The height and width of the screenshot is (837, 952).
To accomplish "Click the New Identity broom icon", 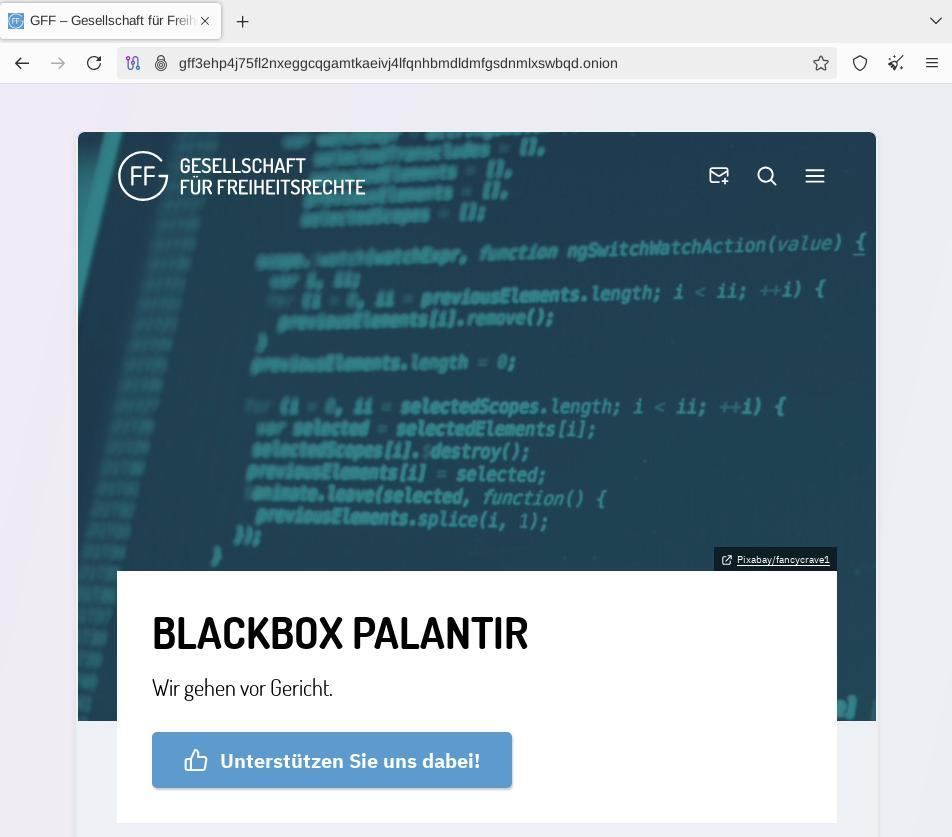I will point(896,63).
